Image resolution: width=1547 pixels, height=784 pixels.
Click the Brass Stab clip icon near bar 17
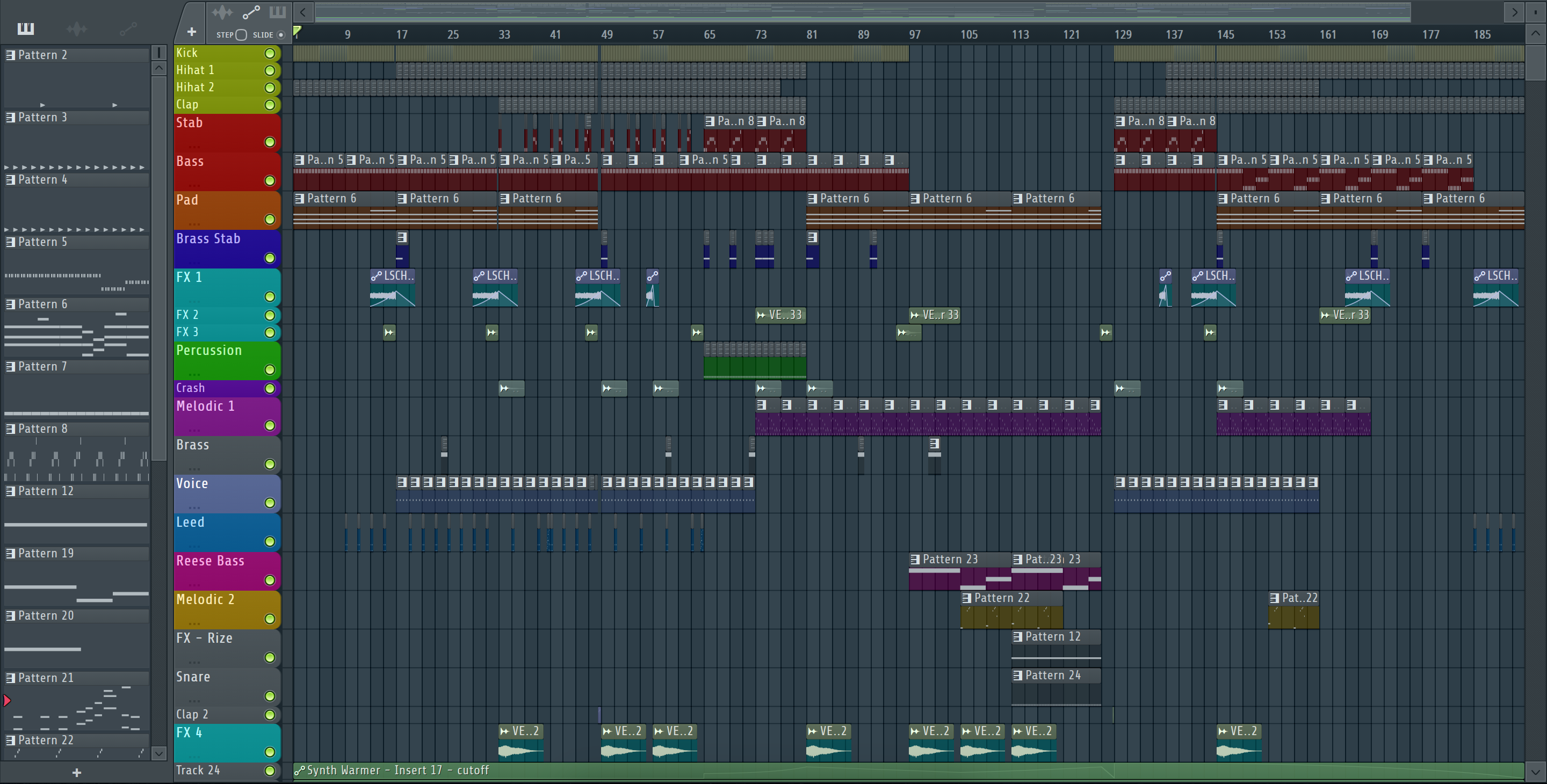click(402, 238)
